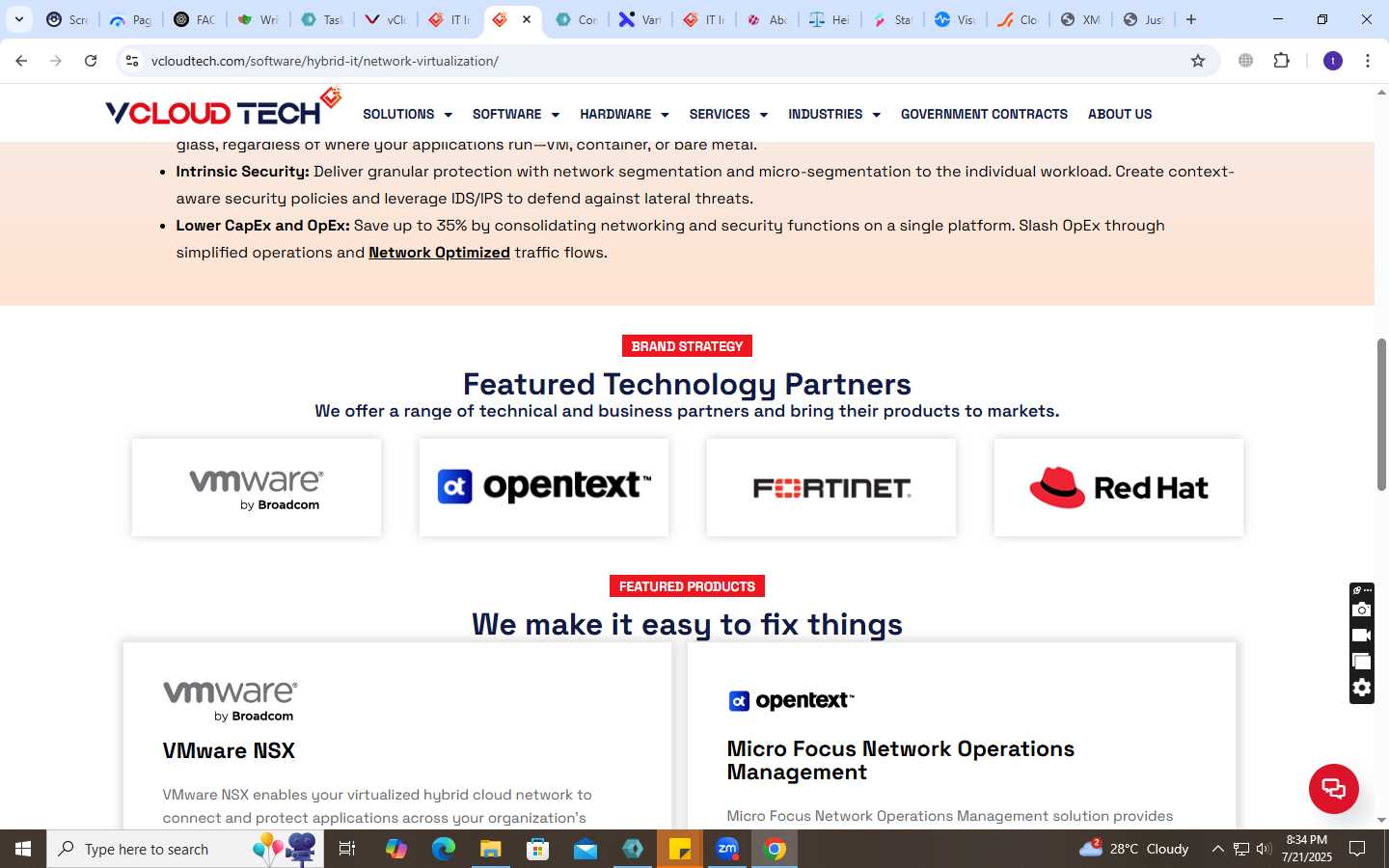The image size is (1389, 868).
Task: Click the BRAND STRATEGY red label
Action: pyautogui.click(x=687, y=346)
